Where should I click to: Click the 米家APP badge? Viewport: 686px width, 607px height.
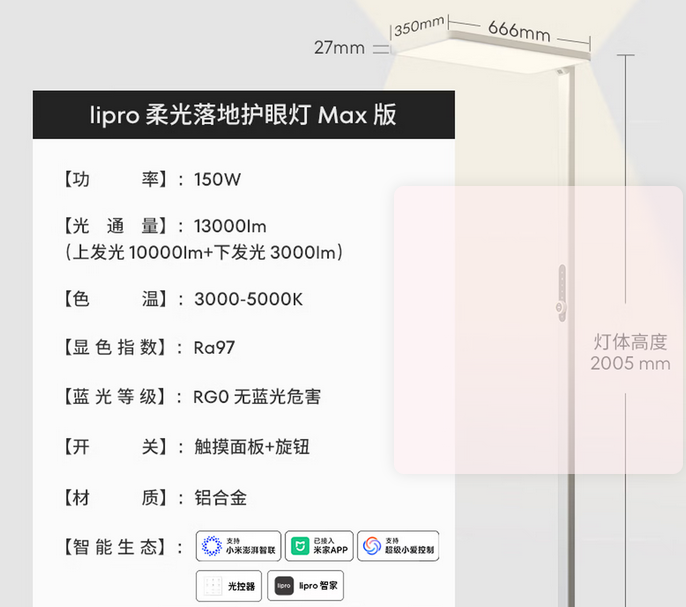tap(319, 546)
